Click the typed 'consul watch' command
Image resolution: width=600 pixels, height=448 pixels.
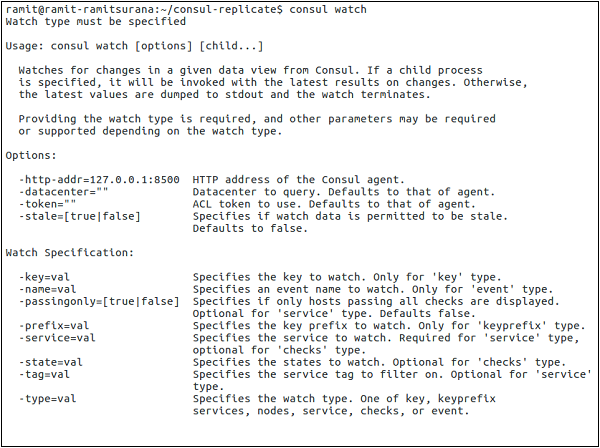tap(327, 9)
